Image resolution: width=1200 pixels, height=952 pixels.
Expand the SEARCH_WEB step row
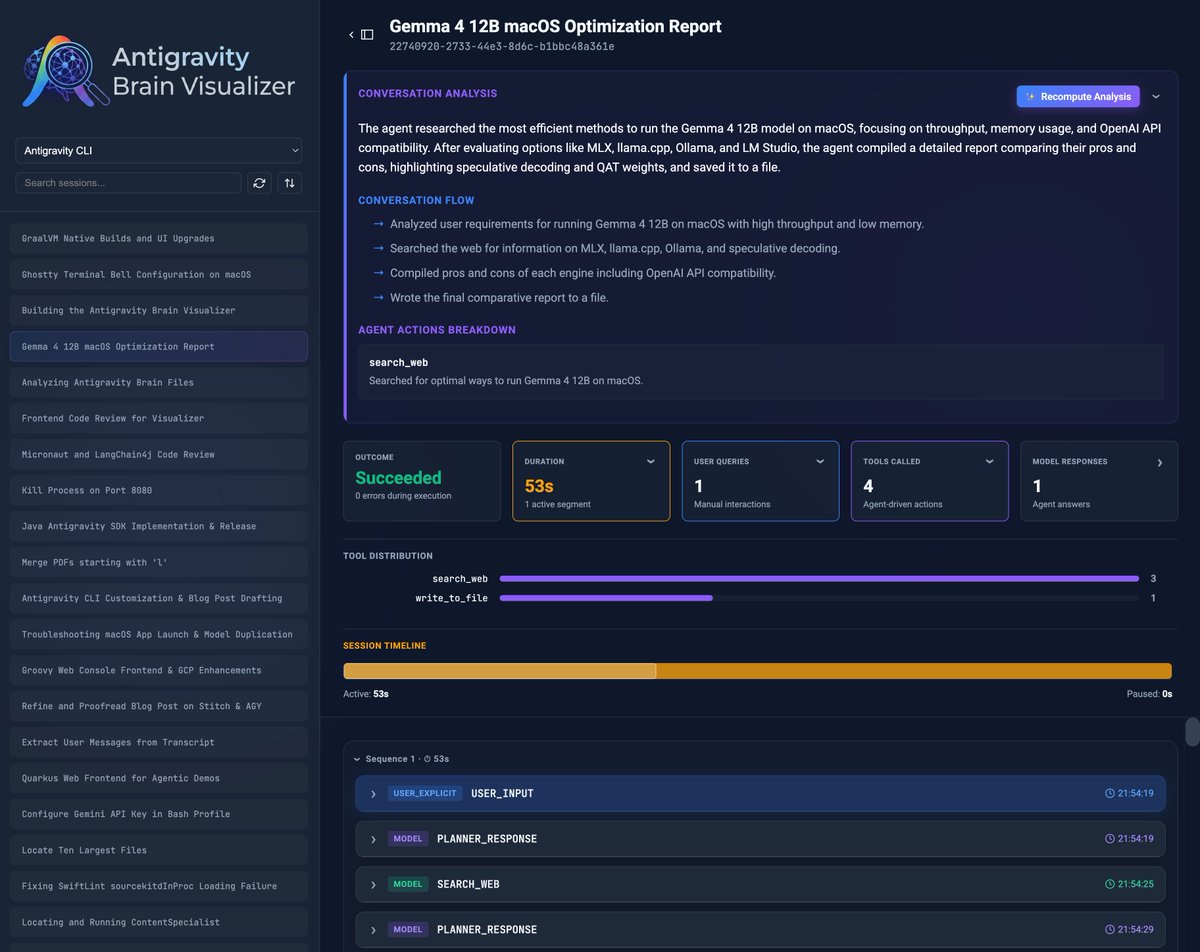click(x=760, y=884)
